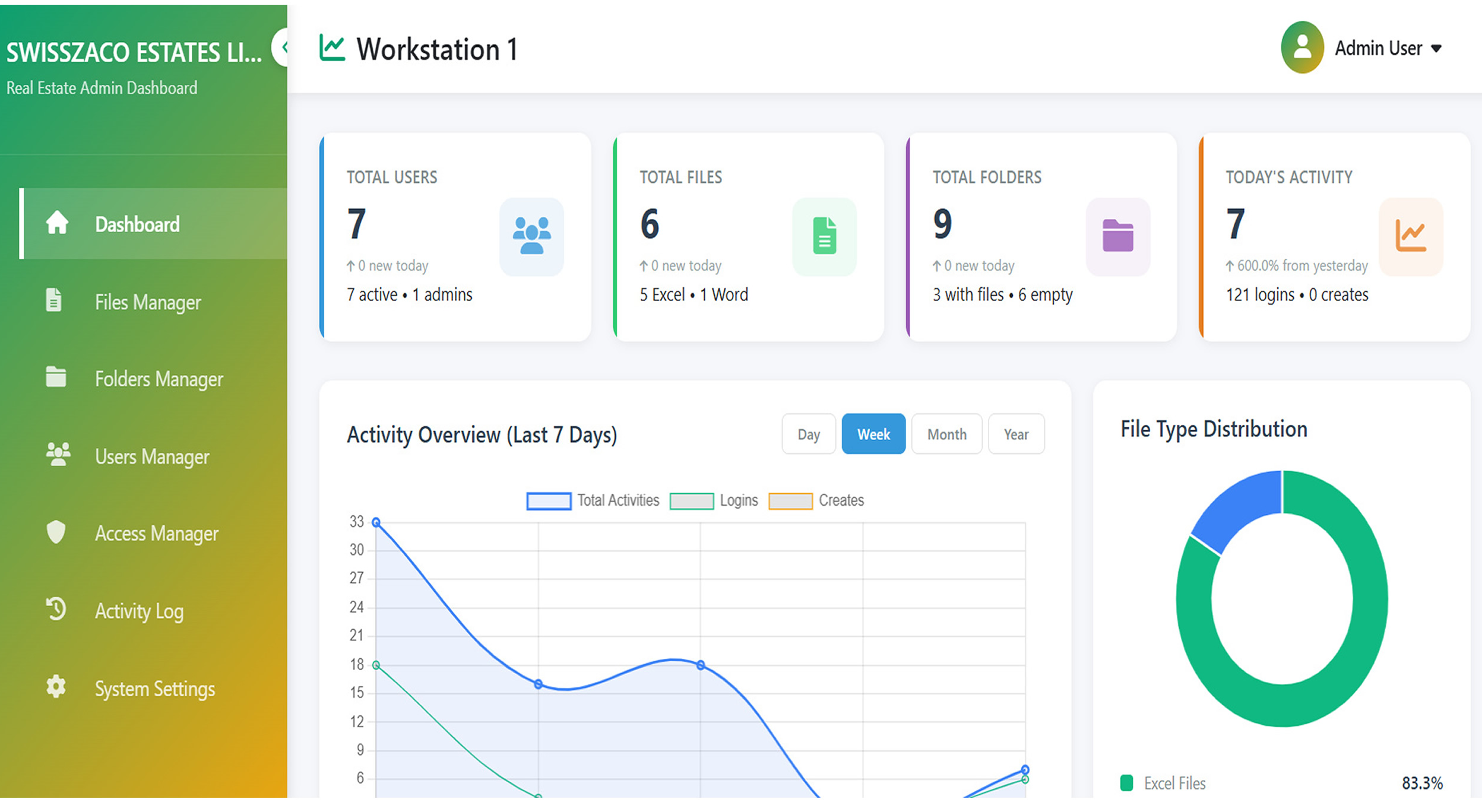
Task: Switch the activity chart to Day view
Action: click(x=808, y=434)
